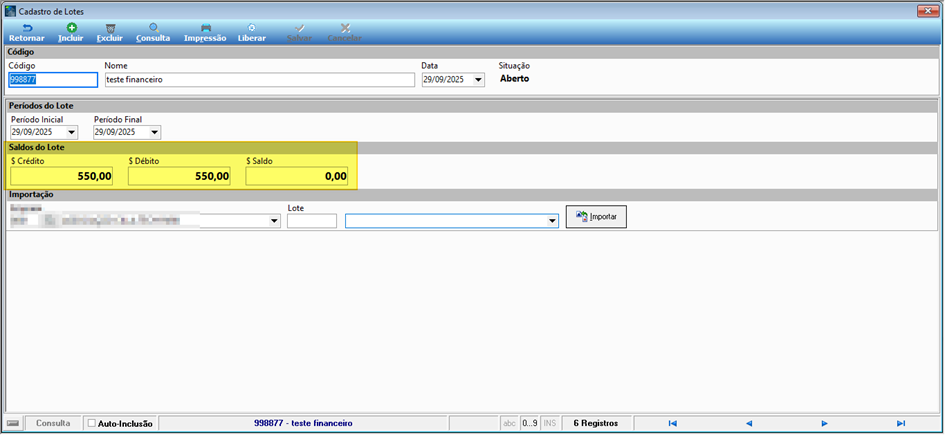Click the 'abc' status indicator
This screenshot has height=435, width=945.
[x=509, y=424]
